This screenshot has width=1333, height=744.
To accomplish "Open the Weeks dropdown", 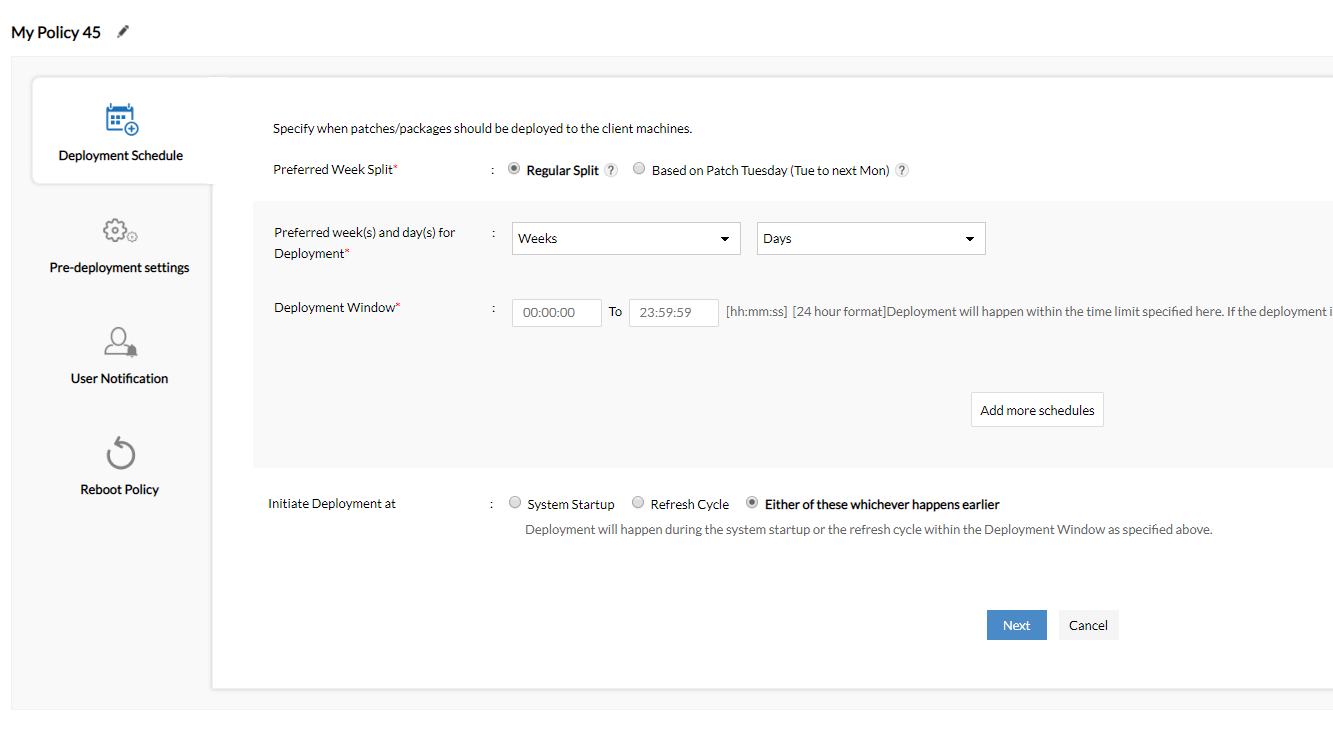I will click(x=626, y=239).
